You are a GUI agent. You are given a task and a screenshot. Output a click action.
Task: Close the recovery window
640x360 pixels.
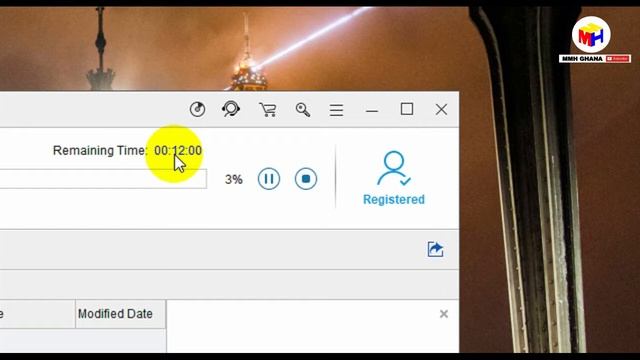pos(441,109)
